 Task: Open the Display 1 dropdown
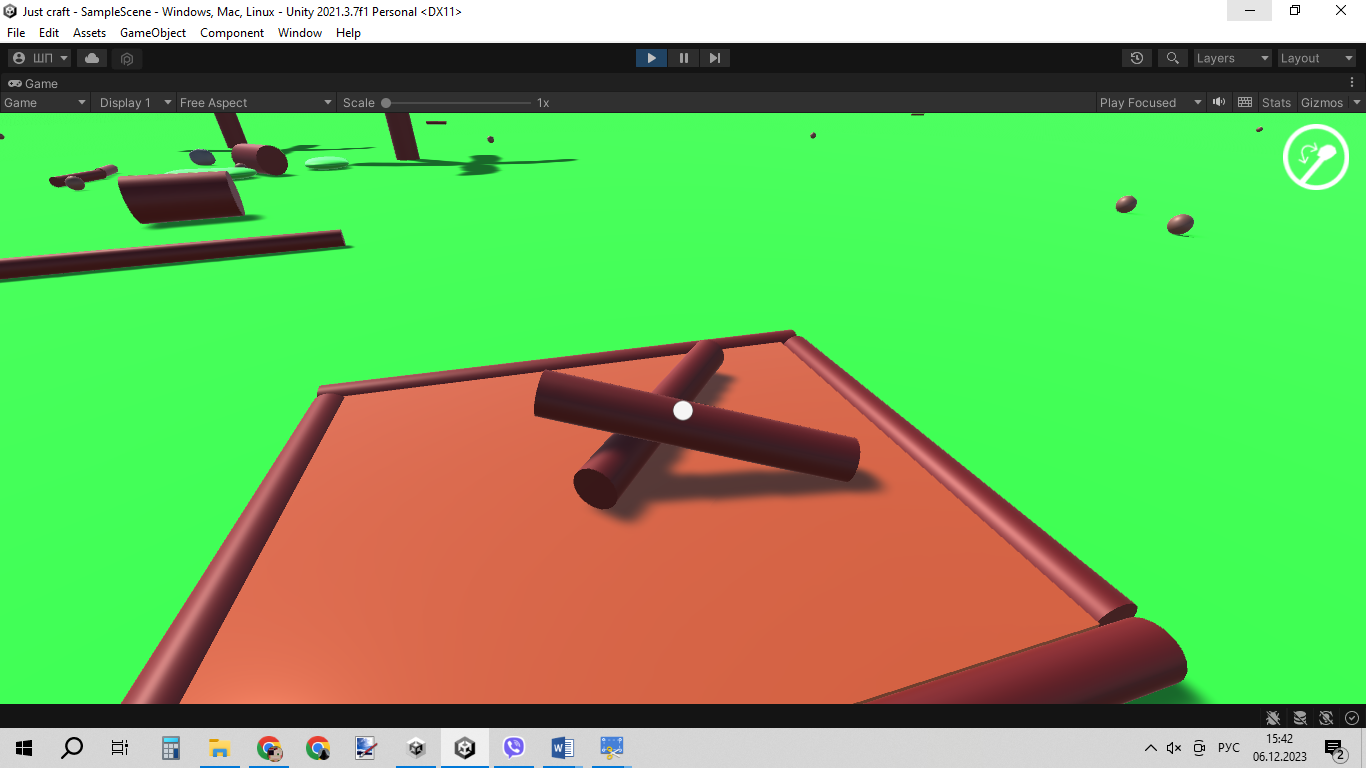[134, 102]
